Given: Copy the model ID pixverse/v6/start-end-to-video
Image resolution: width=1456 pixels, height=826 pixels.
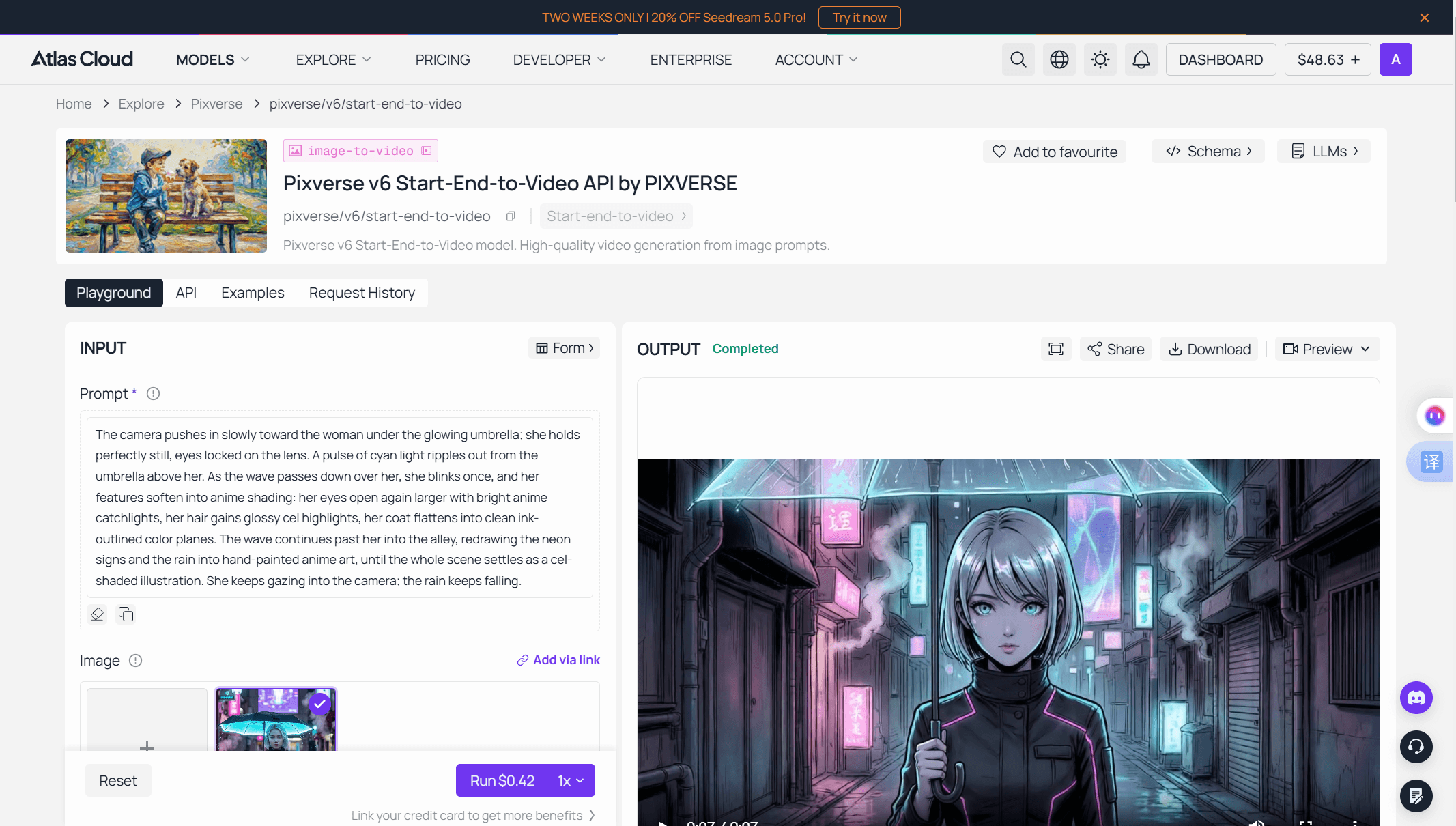Looking at the screenshot, I should (x=511, y=216).
